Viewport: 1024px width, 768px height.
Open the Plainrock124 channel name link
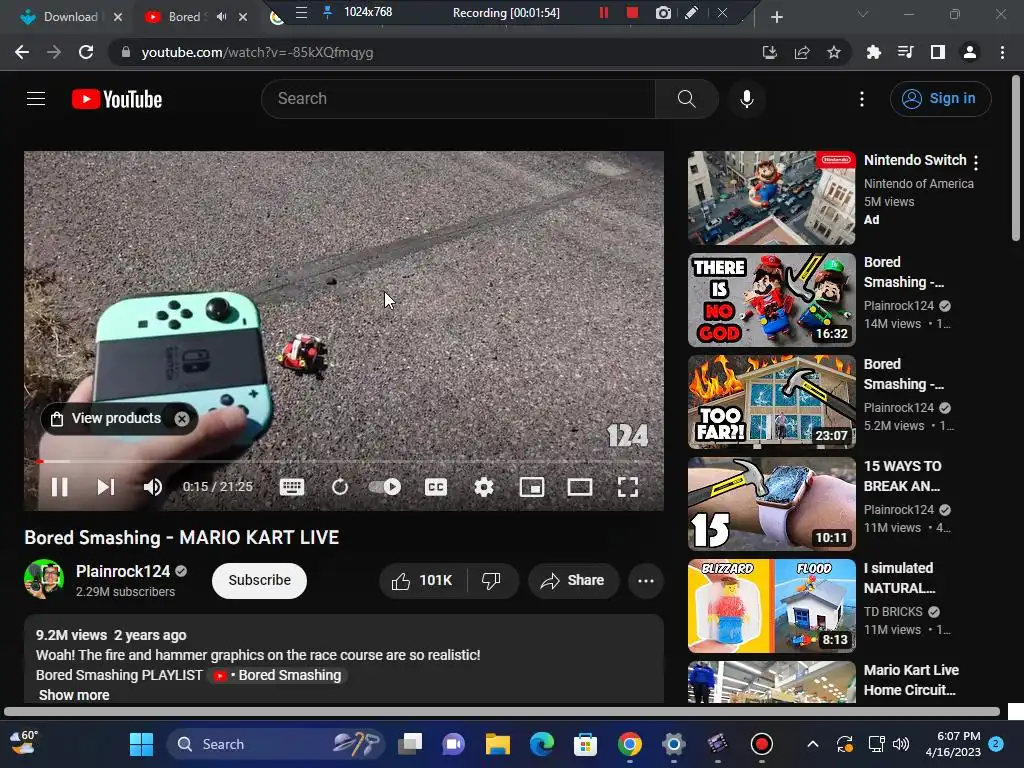[x=123, y=571]
